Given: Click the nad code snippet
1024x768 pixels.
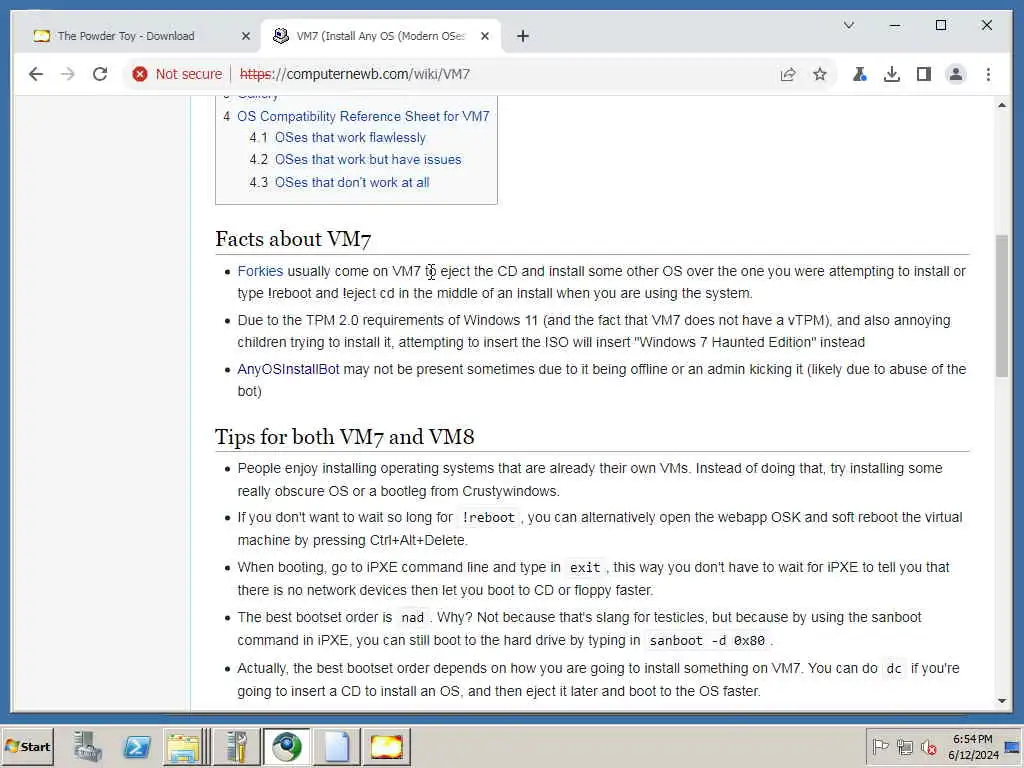Looking at the screenshot, I should [x=412, y=618].
